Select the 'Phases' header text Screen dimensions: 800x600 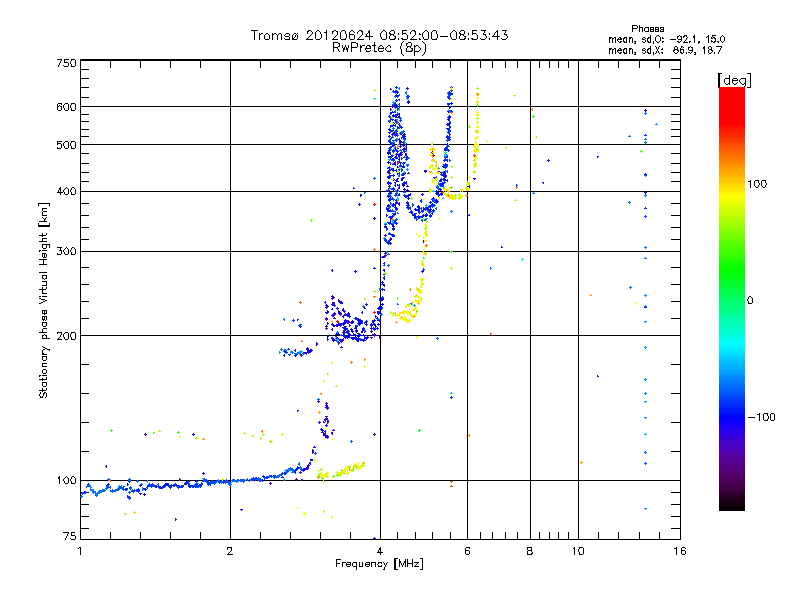pos(647,29)
